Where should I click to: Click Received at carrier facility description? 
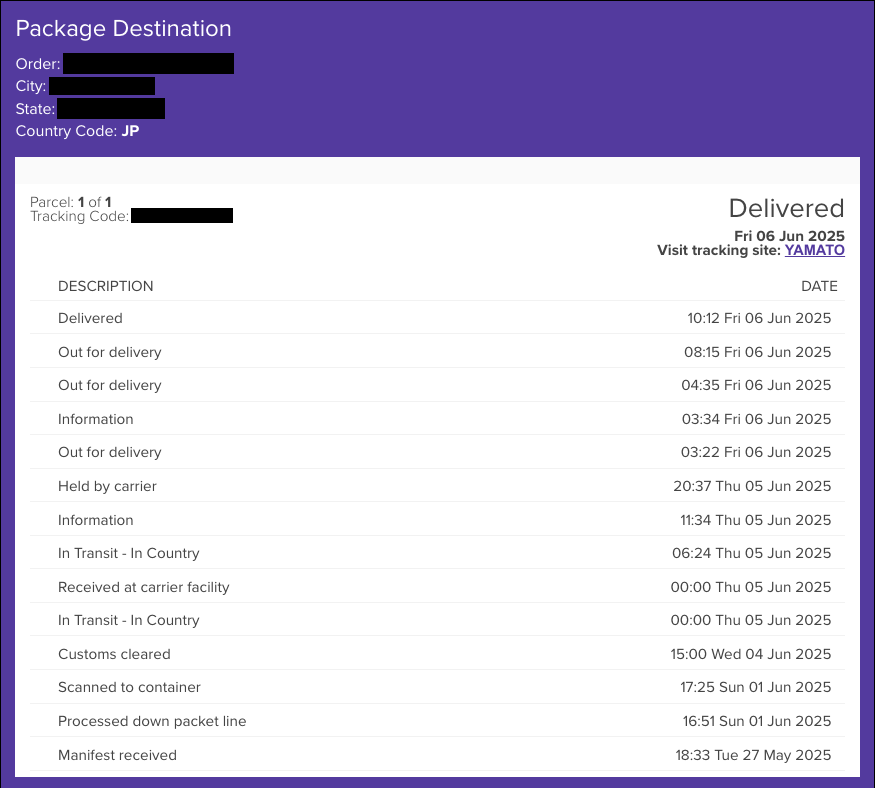[x=144, y=587]
